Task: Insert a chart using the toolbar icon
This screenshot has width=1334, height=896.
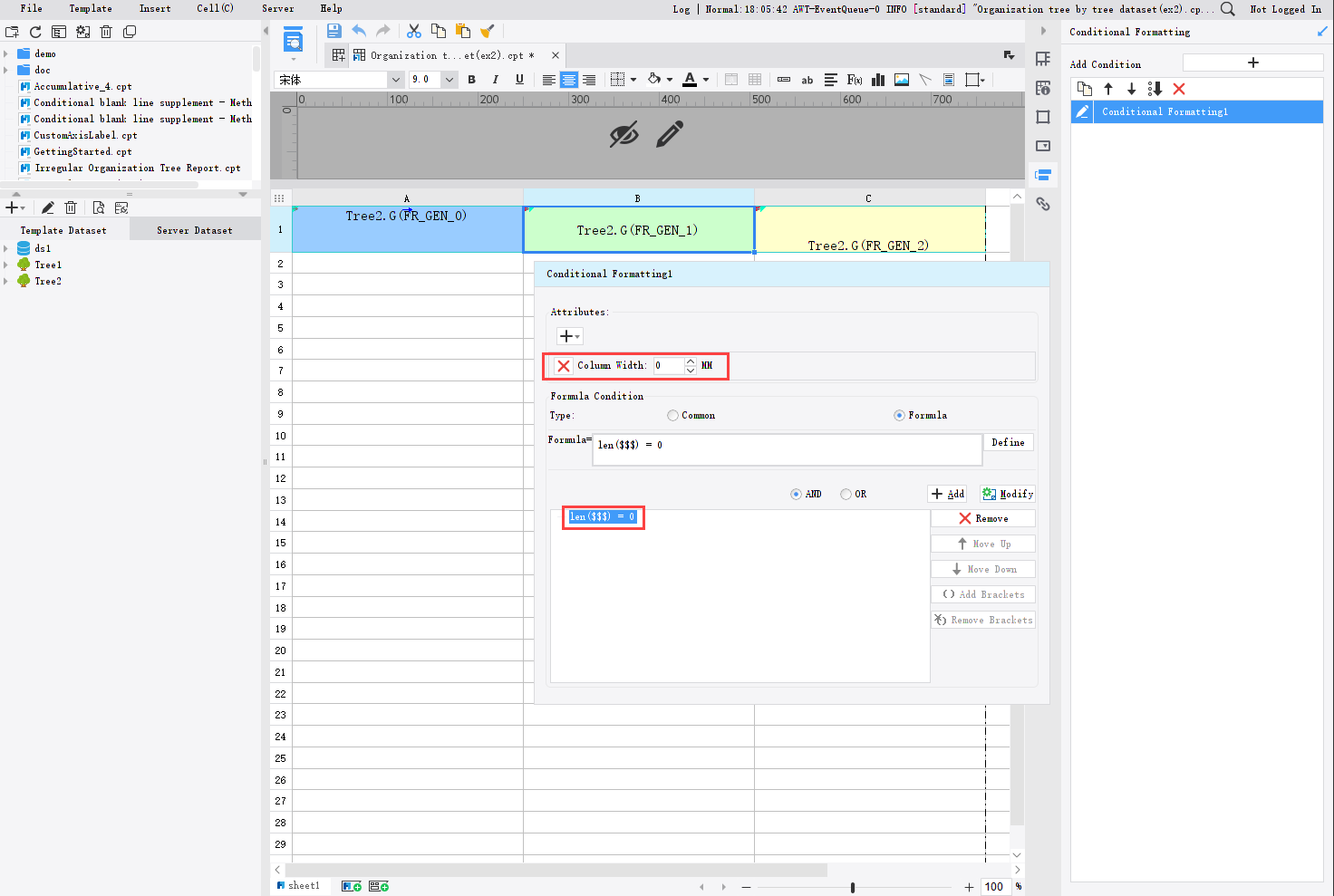Action: pyautogui.click(x=877, y=80)
